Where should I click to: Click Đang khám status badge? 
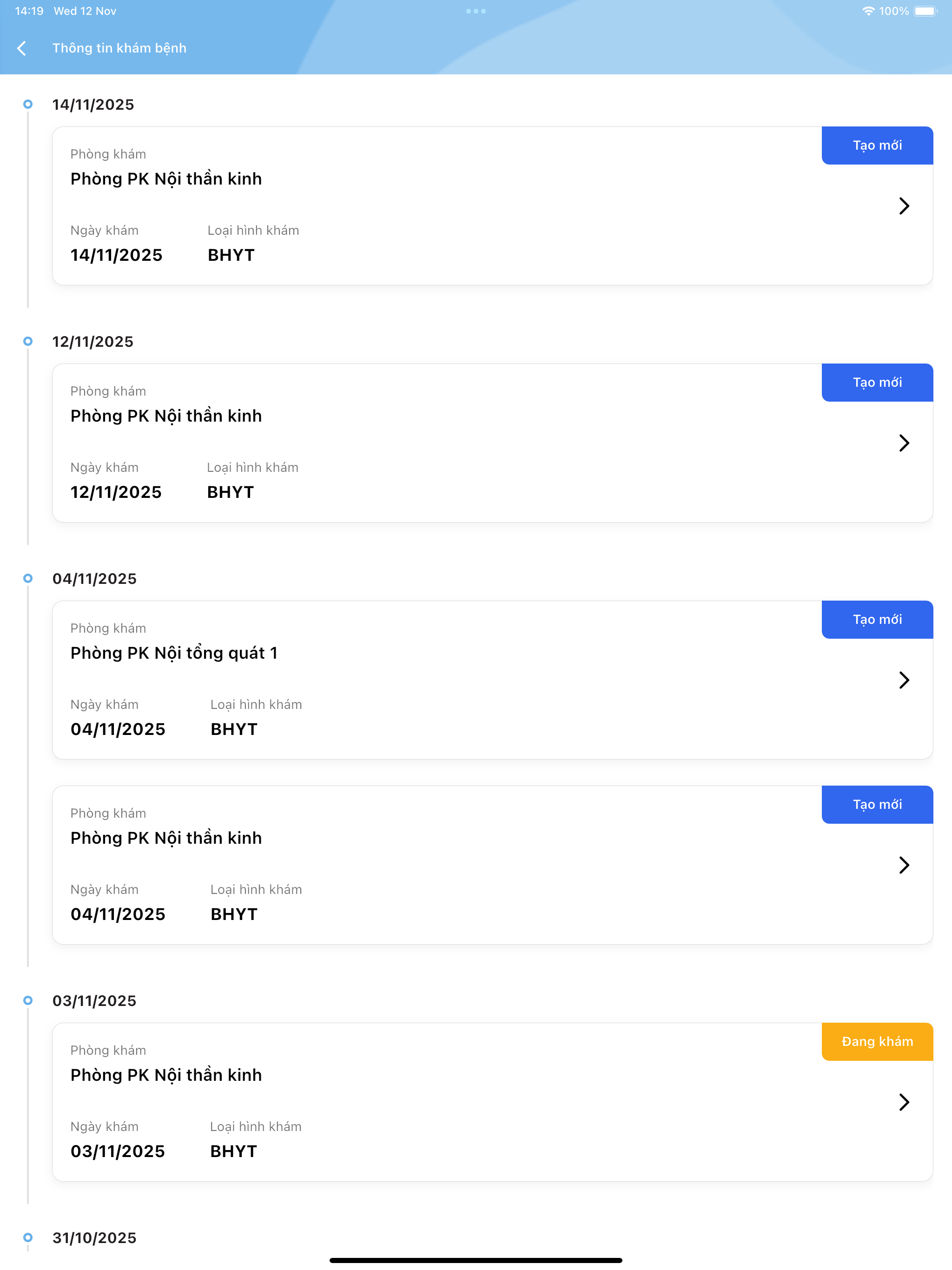tap(877, 1042)
